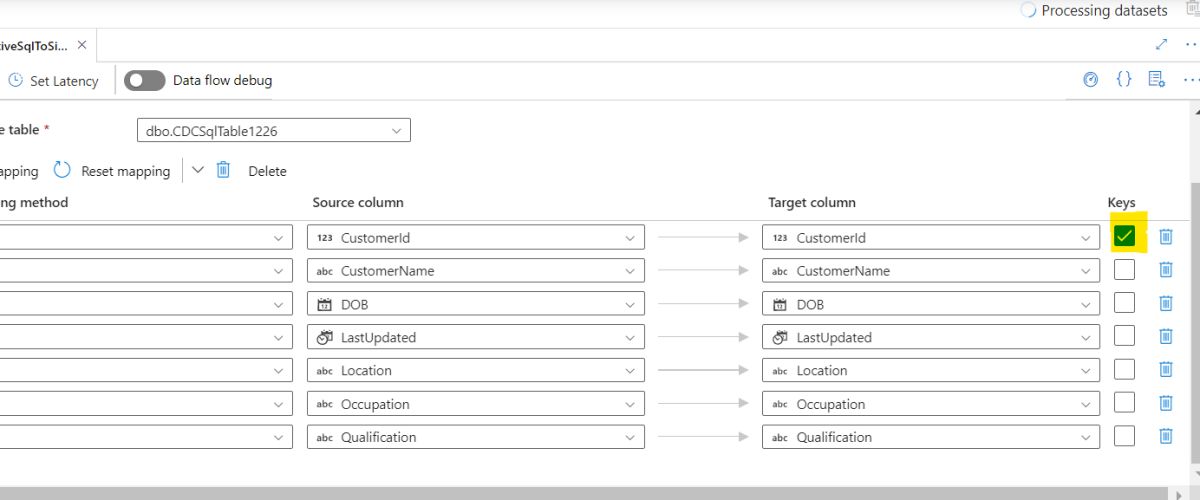
Task: Delete the CustomerId mapping row
Action: pos(1166,237)
